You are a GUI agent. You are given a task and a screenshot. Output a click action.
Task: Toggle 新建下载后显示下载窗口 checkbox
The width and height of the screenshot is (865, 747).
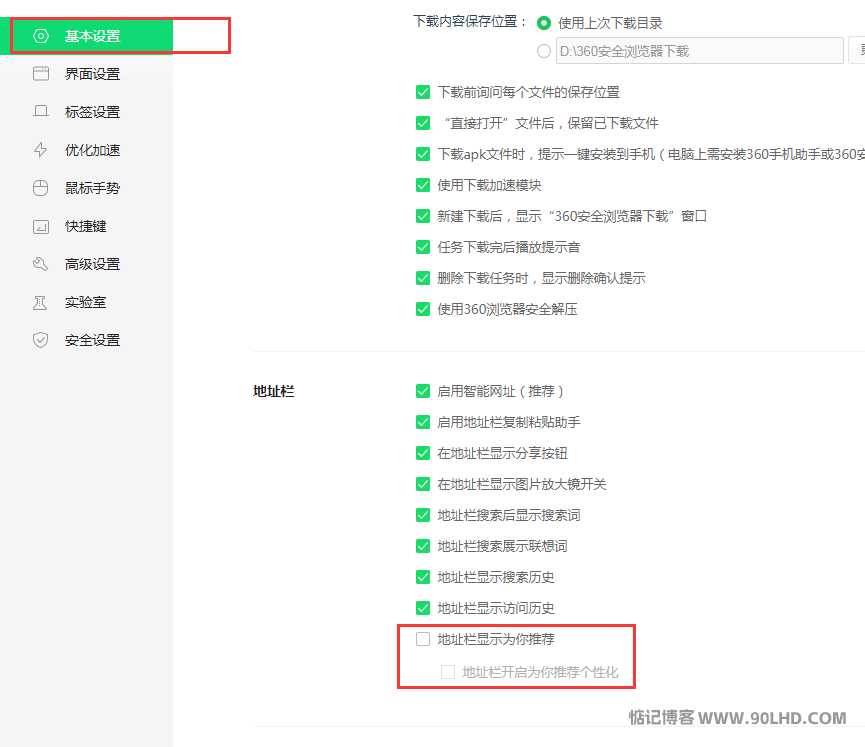point(423,216)
